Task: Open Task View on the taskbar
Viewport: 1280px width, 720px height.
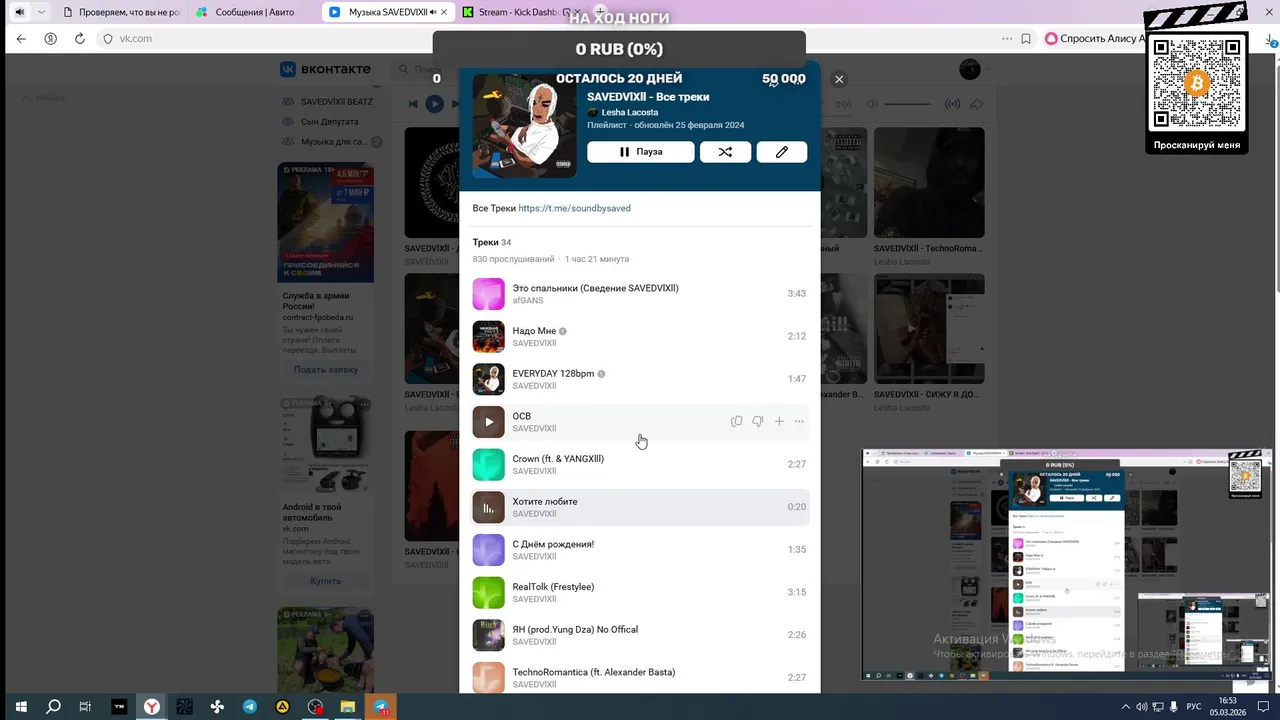Action: [x=86, y=707]
